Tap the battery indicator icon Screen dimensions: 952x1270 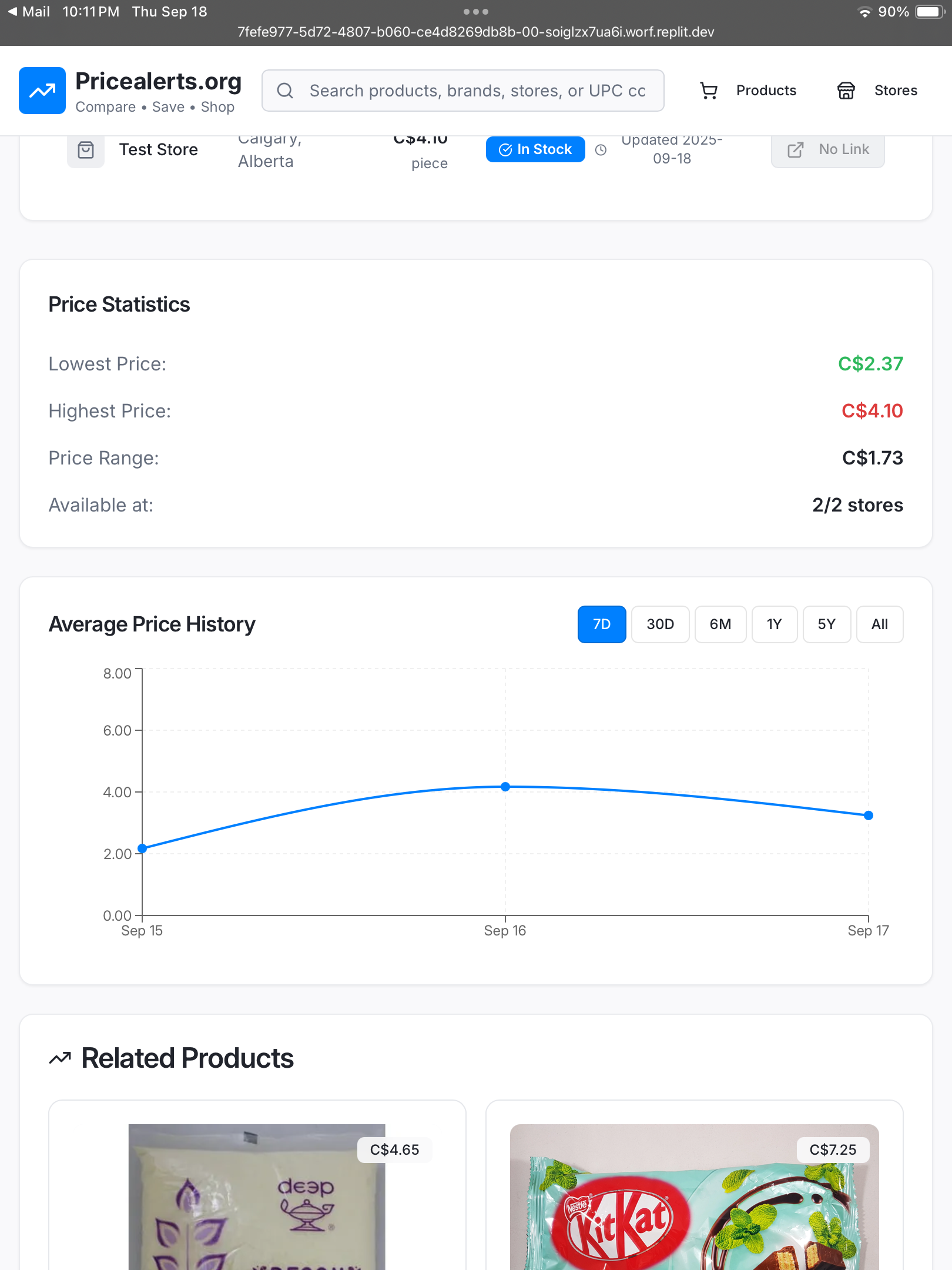(930, 12)
